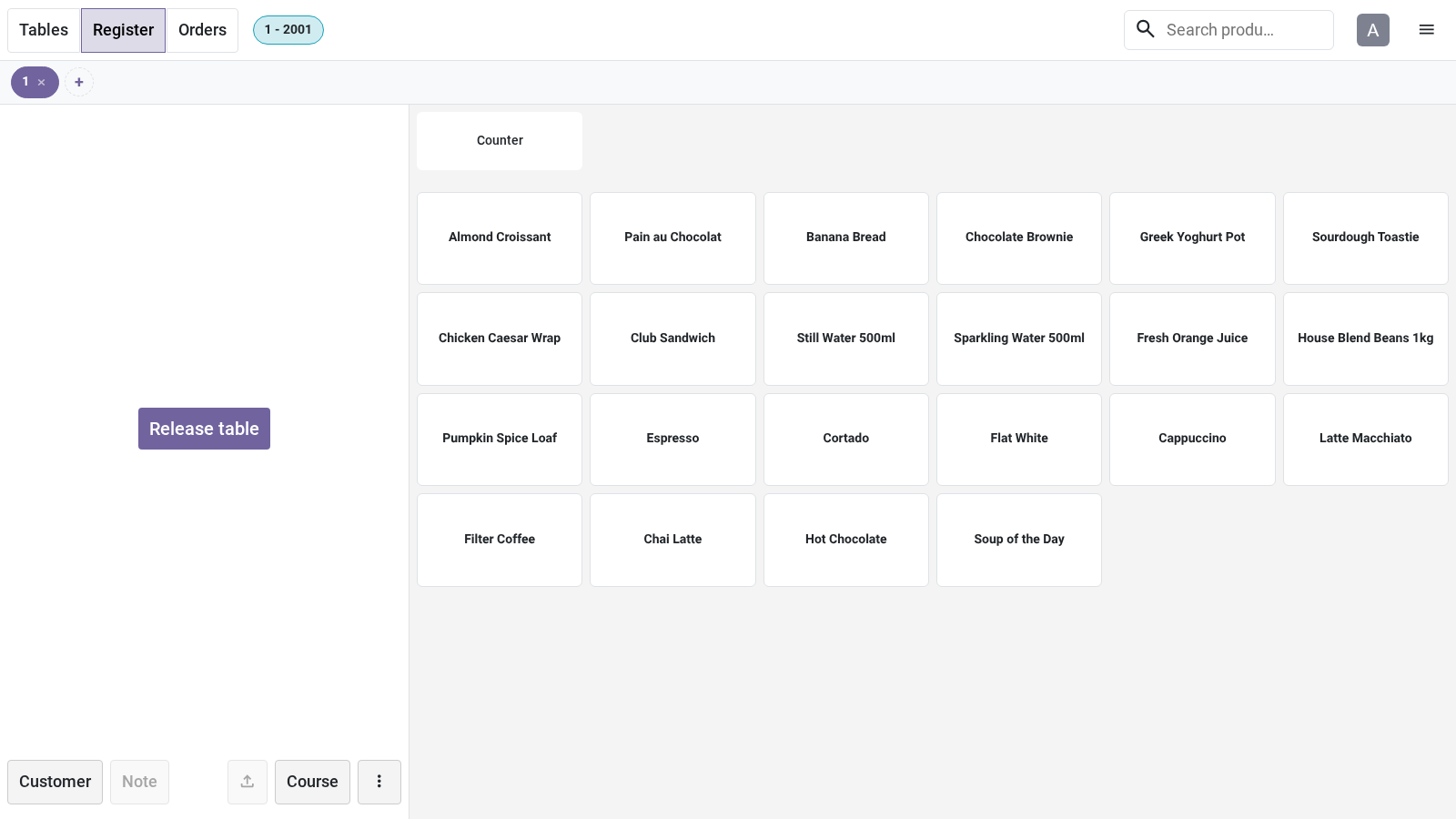Add Pain au Chocolat to the order
The height and width of the screenshot is (819, 1456).
tap(672, 238)
